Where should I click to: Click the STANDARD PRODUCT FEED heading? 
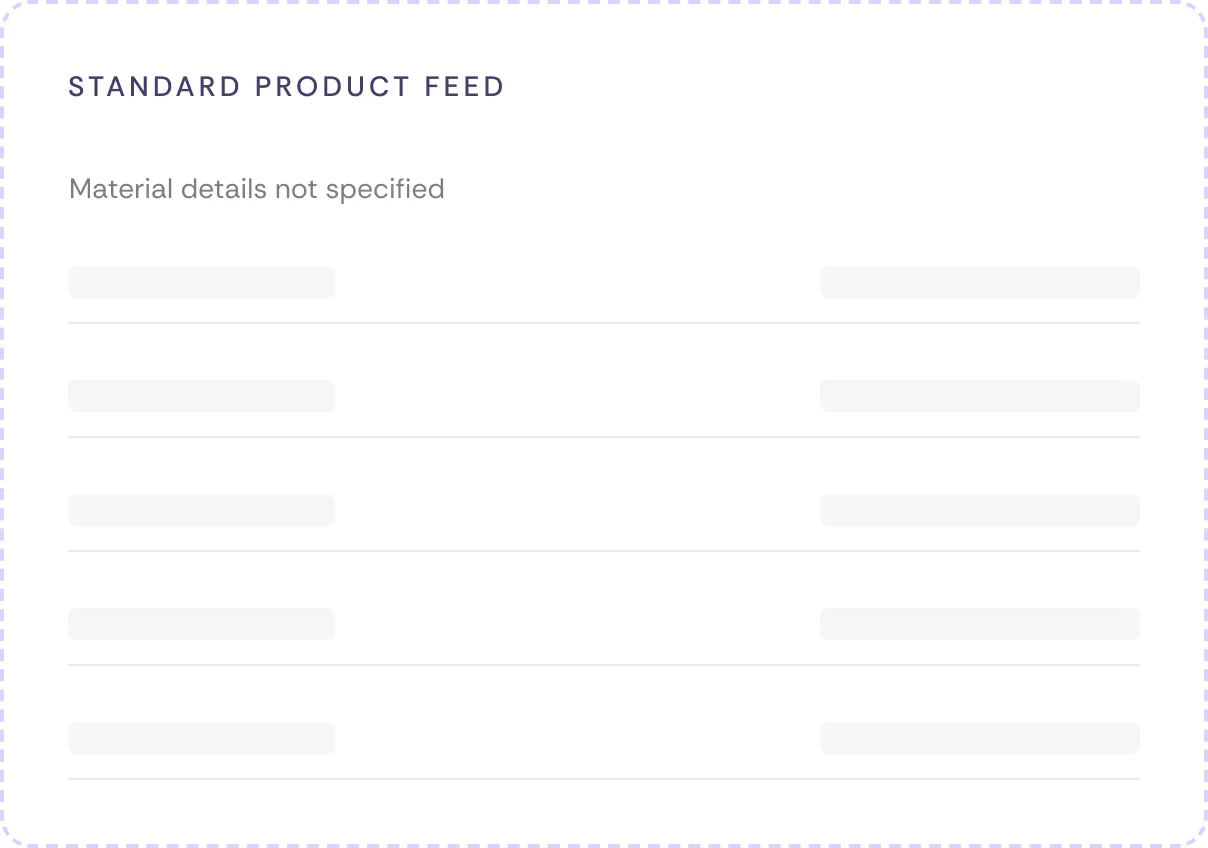(286, 87)
